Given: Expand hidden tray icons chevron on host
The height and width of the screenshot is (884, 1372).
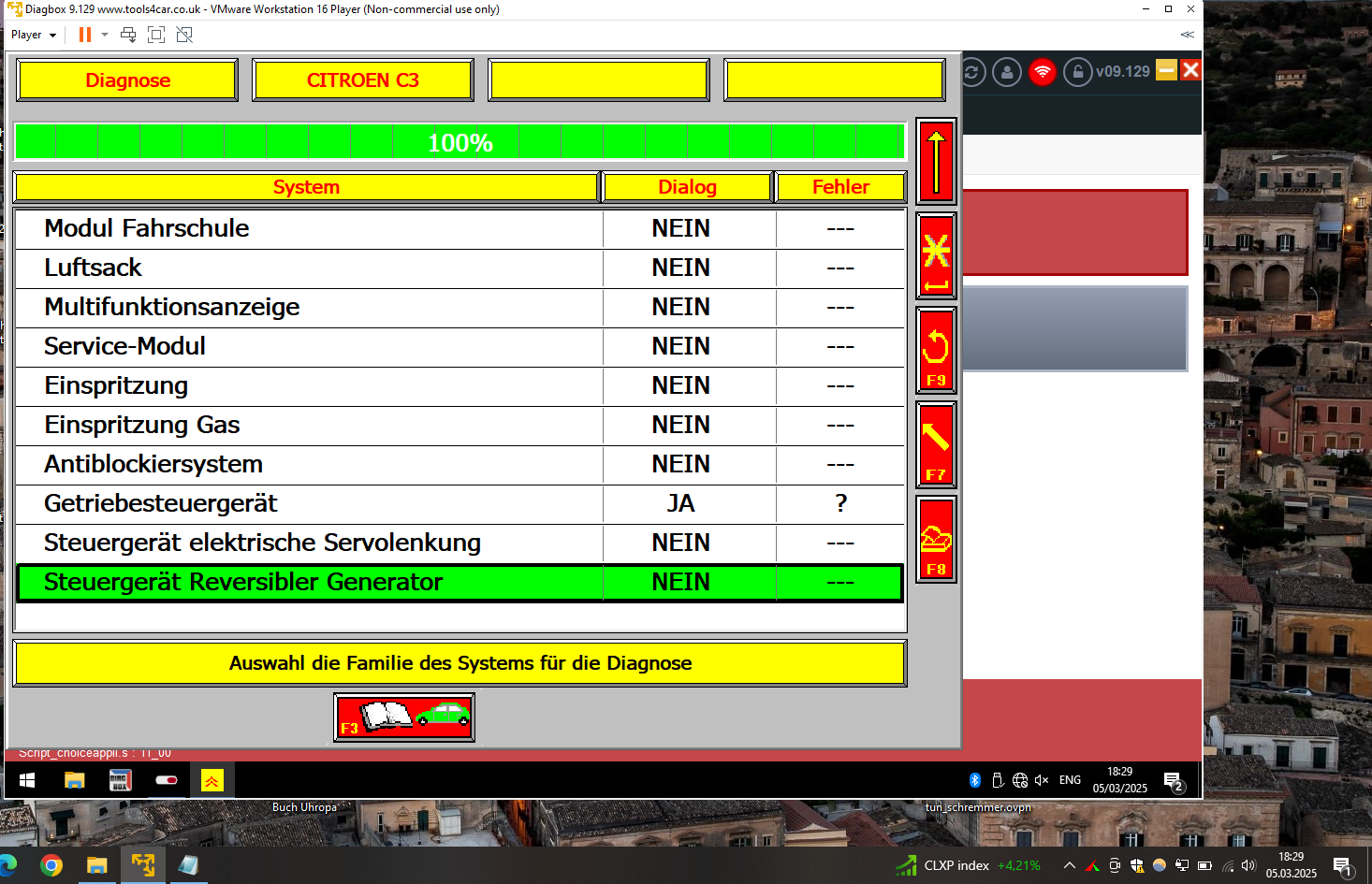Looking at the screenshot, I should [x=1070, y=865].
